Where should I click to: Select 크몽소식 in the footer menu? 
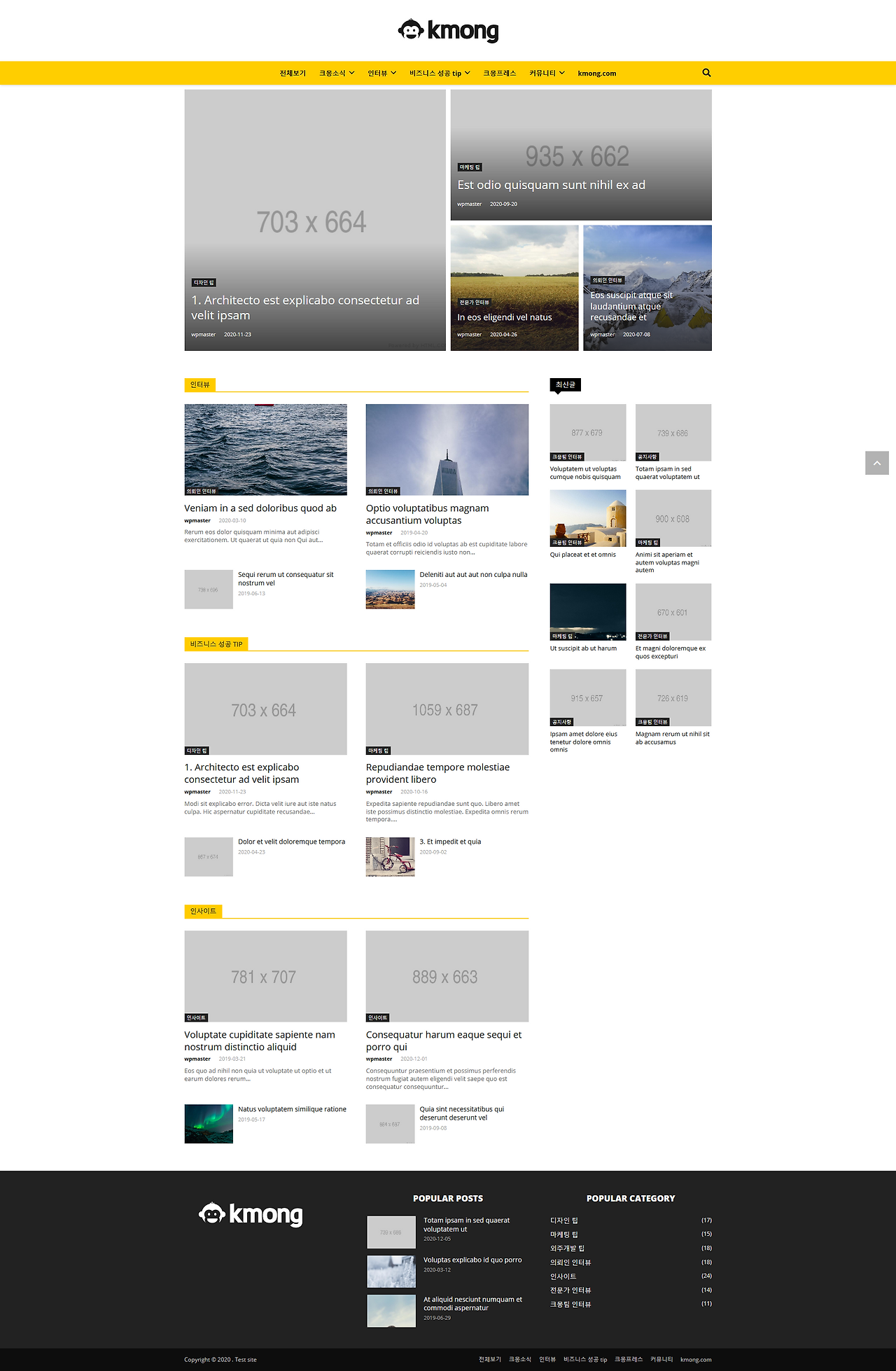pyautogui.click(x=520, y=1360)
